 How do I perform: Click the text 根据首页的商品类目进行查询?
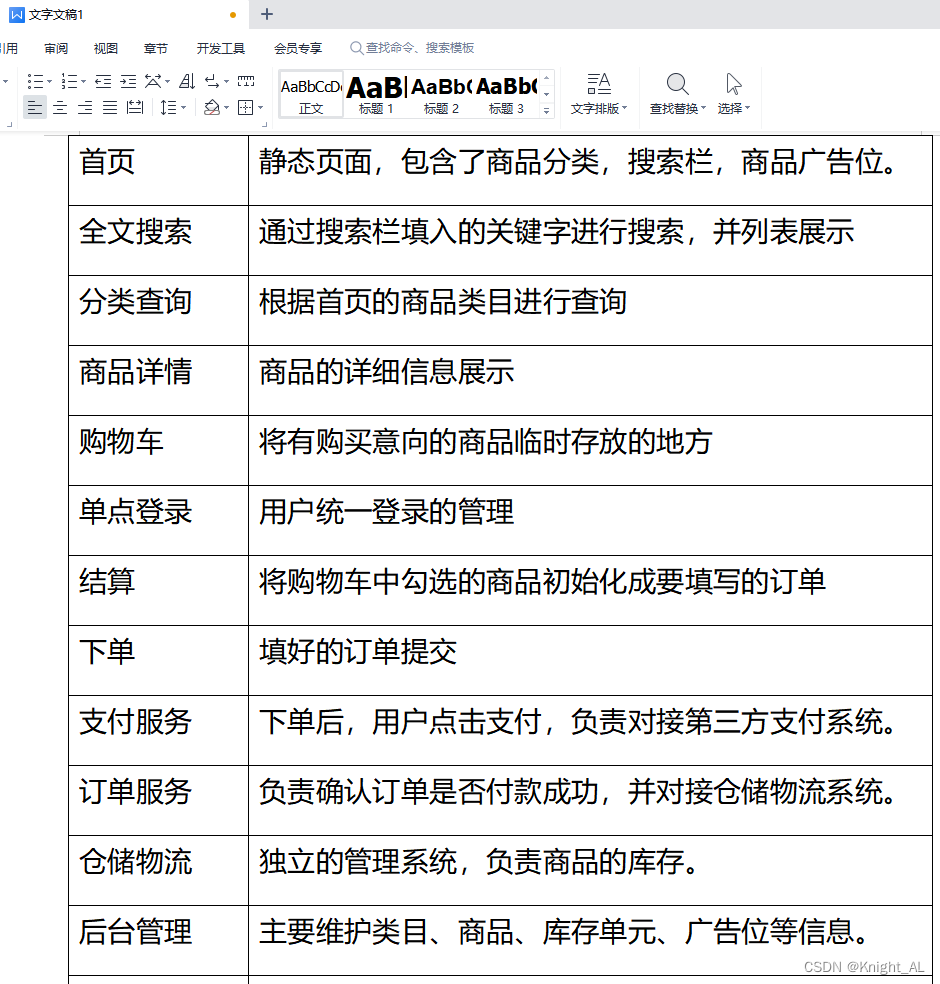443,301
